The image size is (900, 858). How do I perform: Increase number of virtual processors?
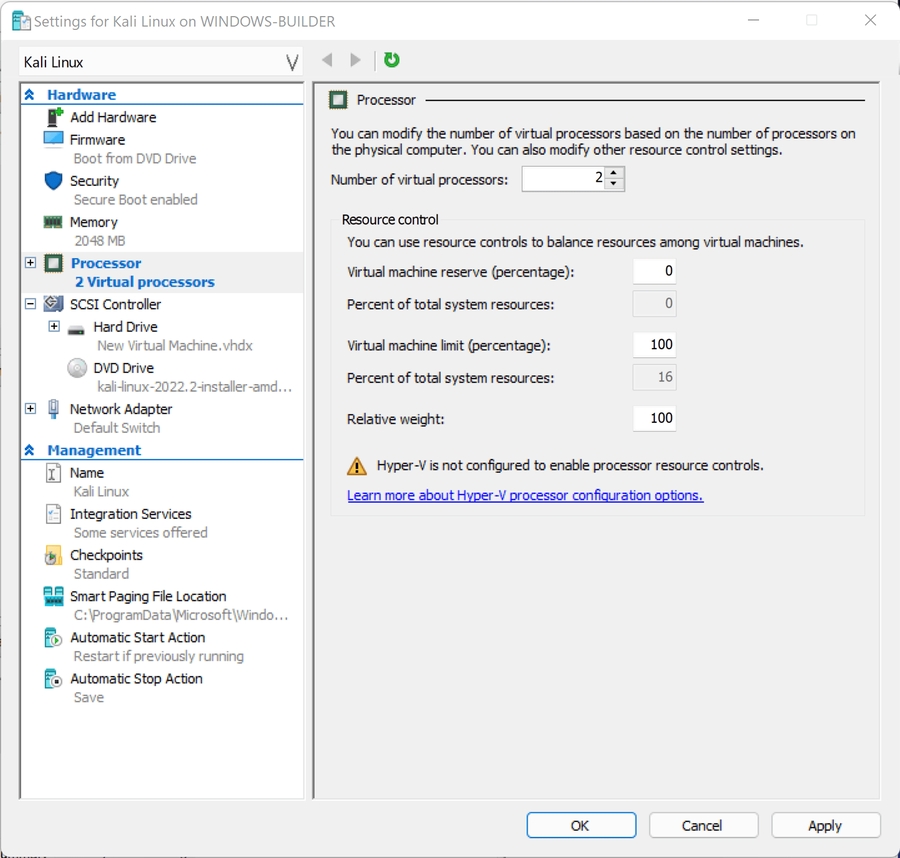pyautogui.click(x=614, y=173)
